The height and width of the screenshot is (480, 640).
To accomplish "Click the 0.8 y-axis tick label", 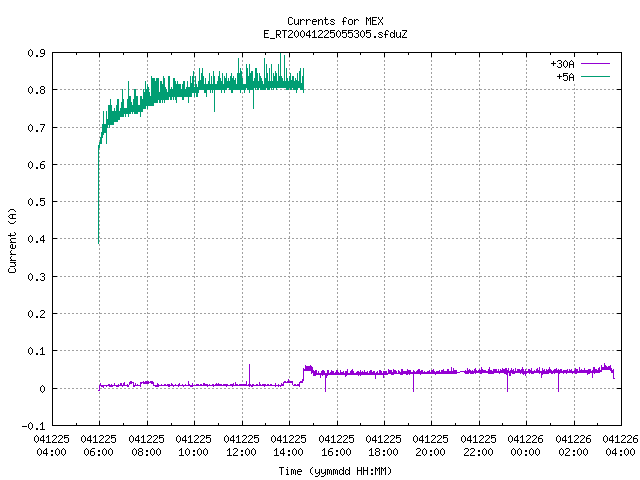I will click(x=36, y=90).
